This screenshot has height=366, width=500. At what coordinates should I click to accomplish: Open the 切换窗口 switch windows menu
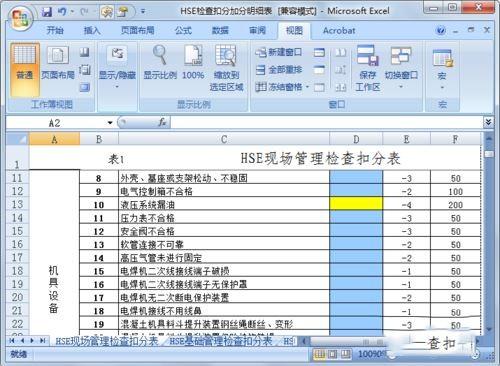[401, 68]
